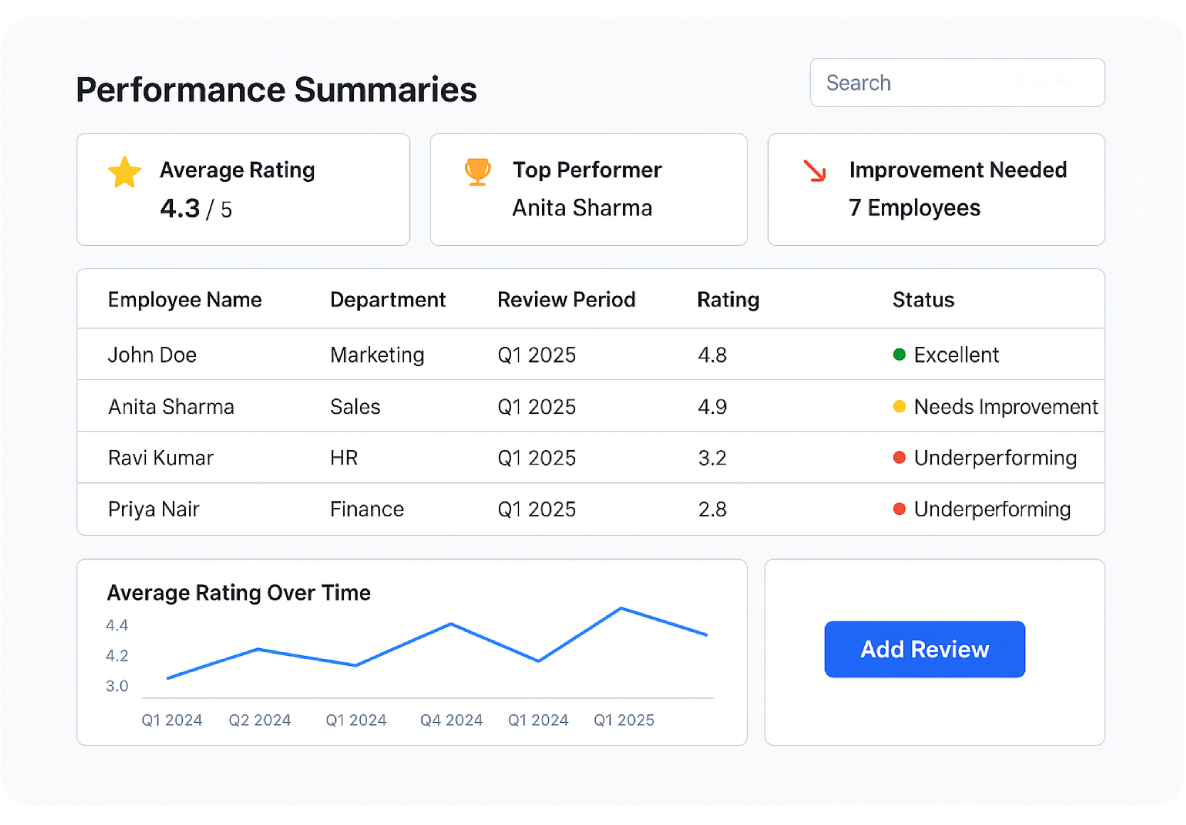
Task: Click Underperforming label in Priya Nair row
Action: [992, 510]
